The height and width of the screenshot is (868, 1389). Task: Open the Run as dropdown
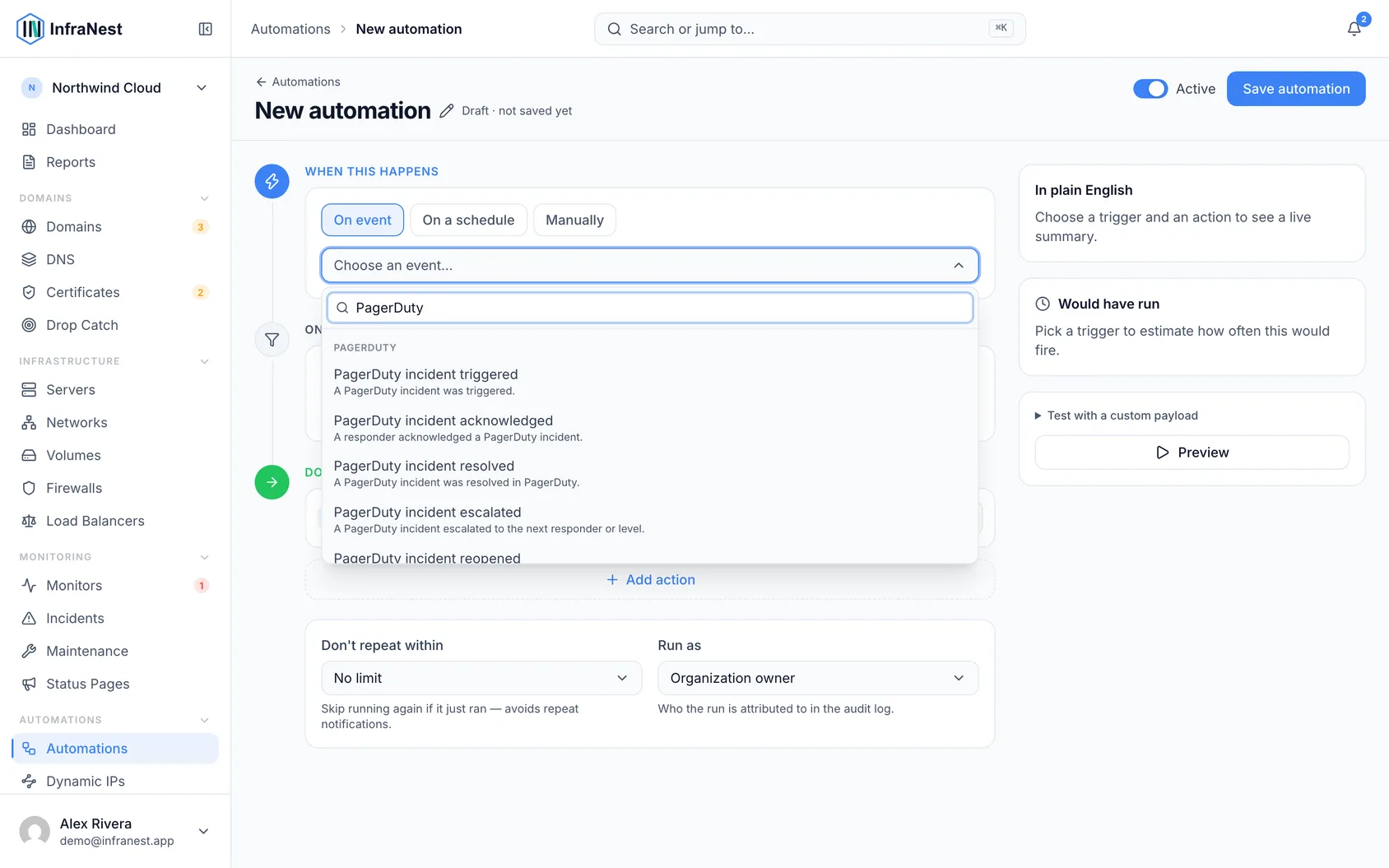click(818, 678)
